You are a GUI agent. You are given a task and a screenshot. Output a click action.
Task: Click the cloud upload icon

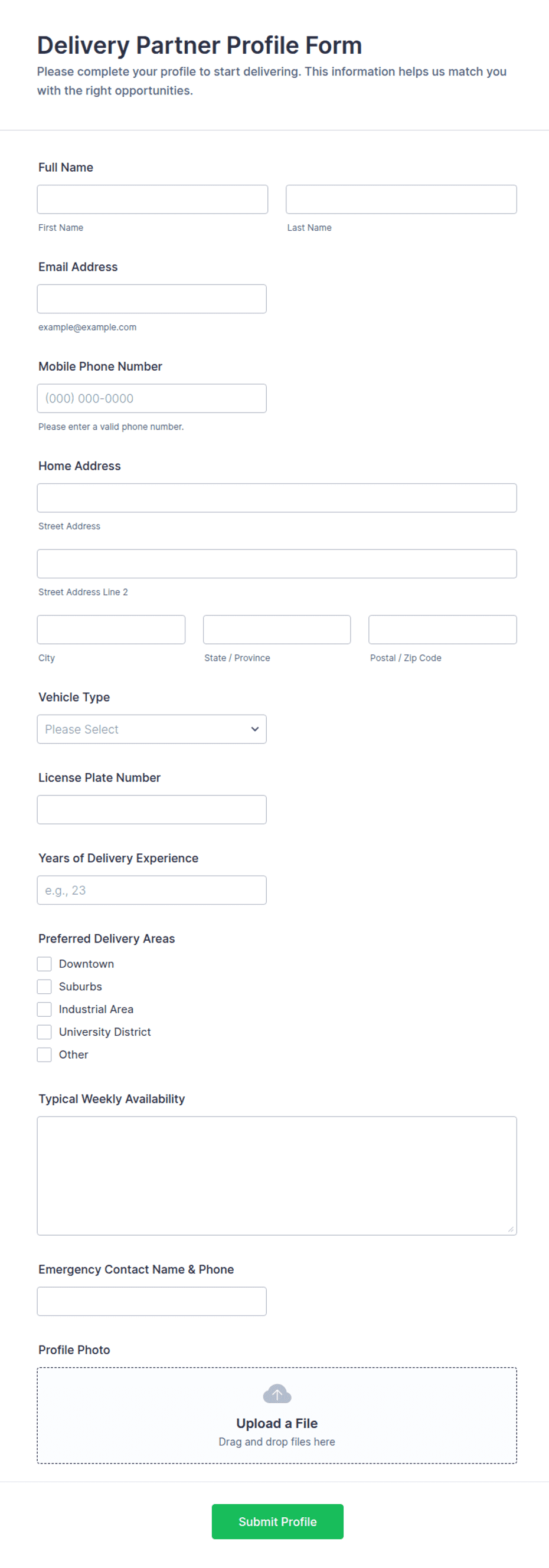point(277,1393)
